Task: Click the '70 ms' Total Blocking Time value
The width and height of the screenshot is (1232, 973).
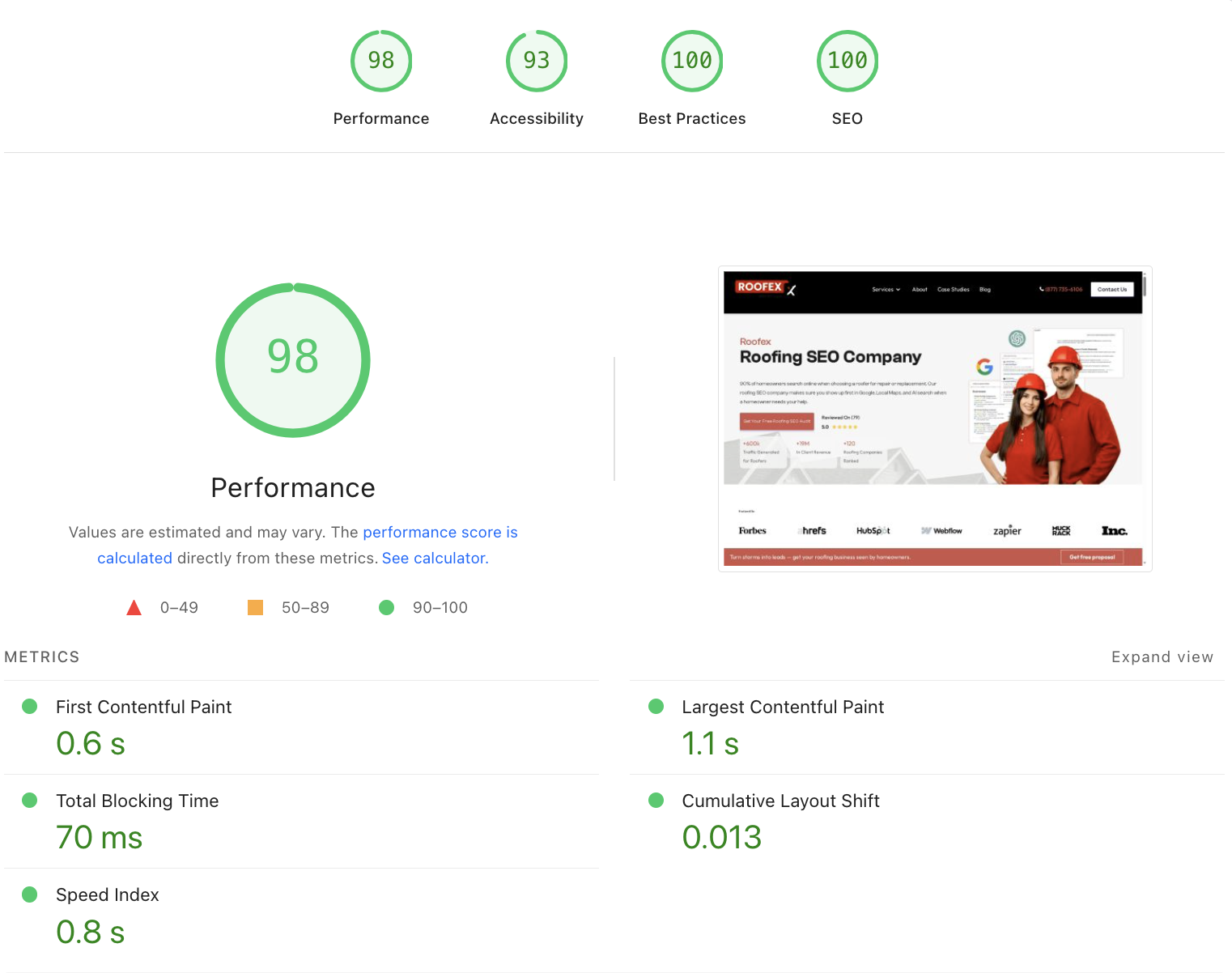Action: (100, 837)
